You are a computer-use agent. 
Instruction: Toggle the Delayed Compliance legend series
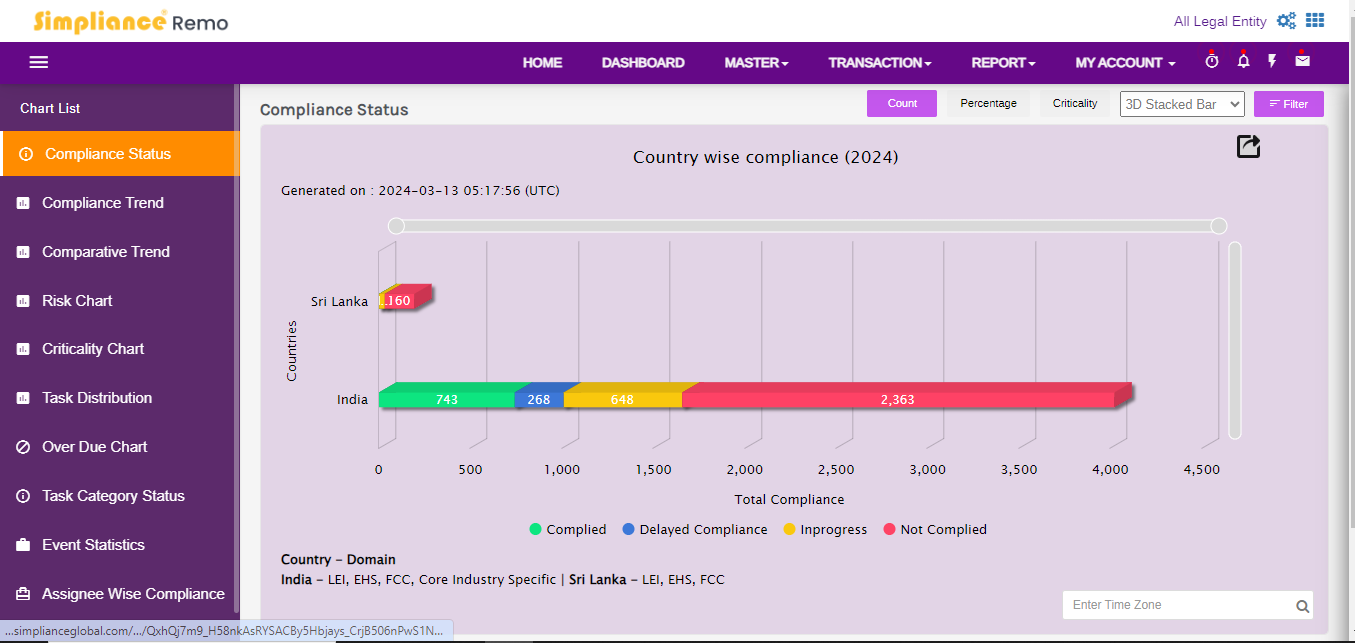[x=694, y=530]
